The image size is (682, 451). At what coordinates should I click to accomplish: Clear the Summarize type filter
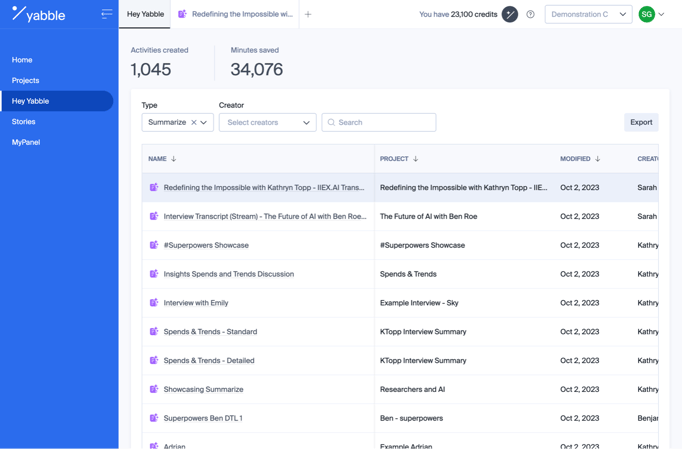194,123
